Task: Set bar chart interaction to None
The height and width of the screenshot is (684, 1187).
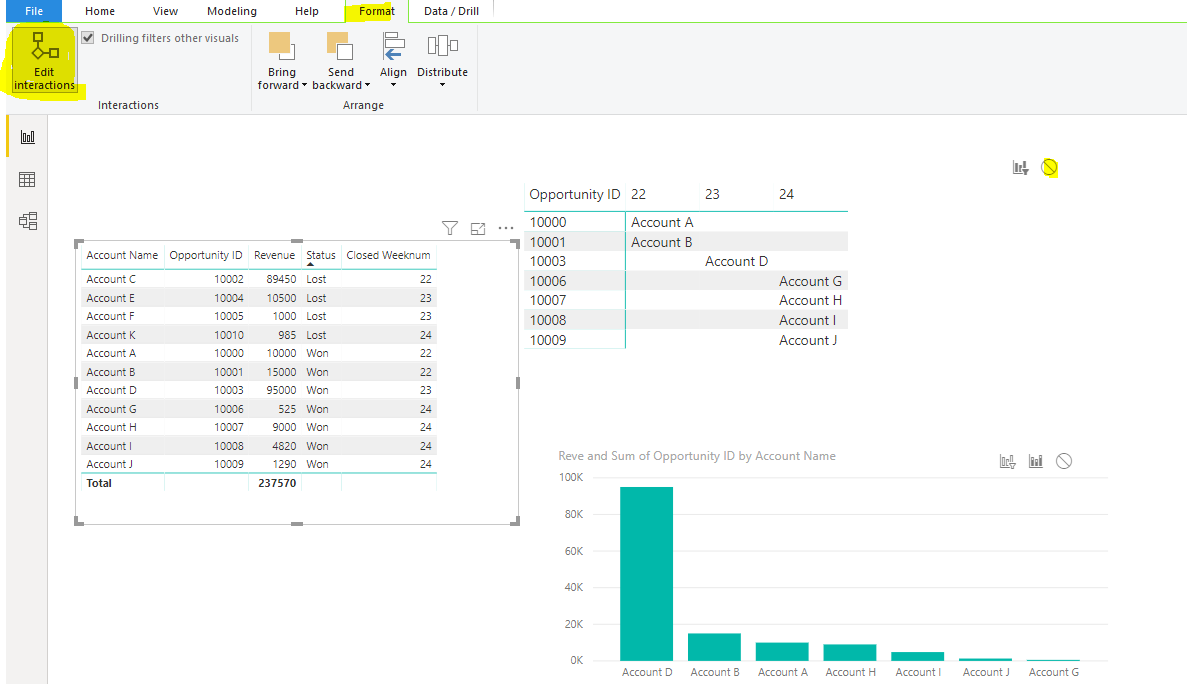Action: 1064,461
